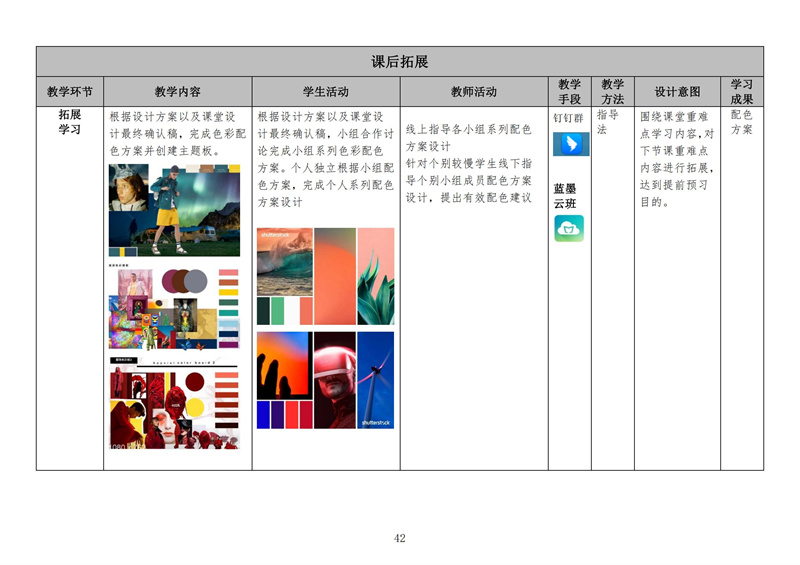Click the coral palette swatch under wave photo
This screenshot has height=565, width=800.
tap(306, 311)
